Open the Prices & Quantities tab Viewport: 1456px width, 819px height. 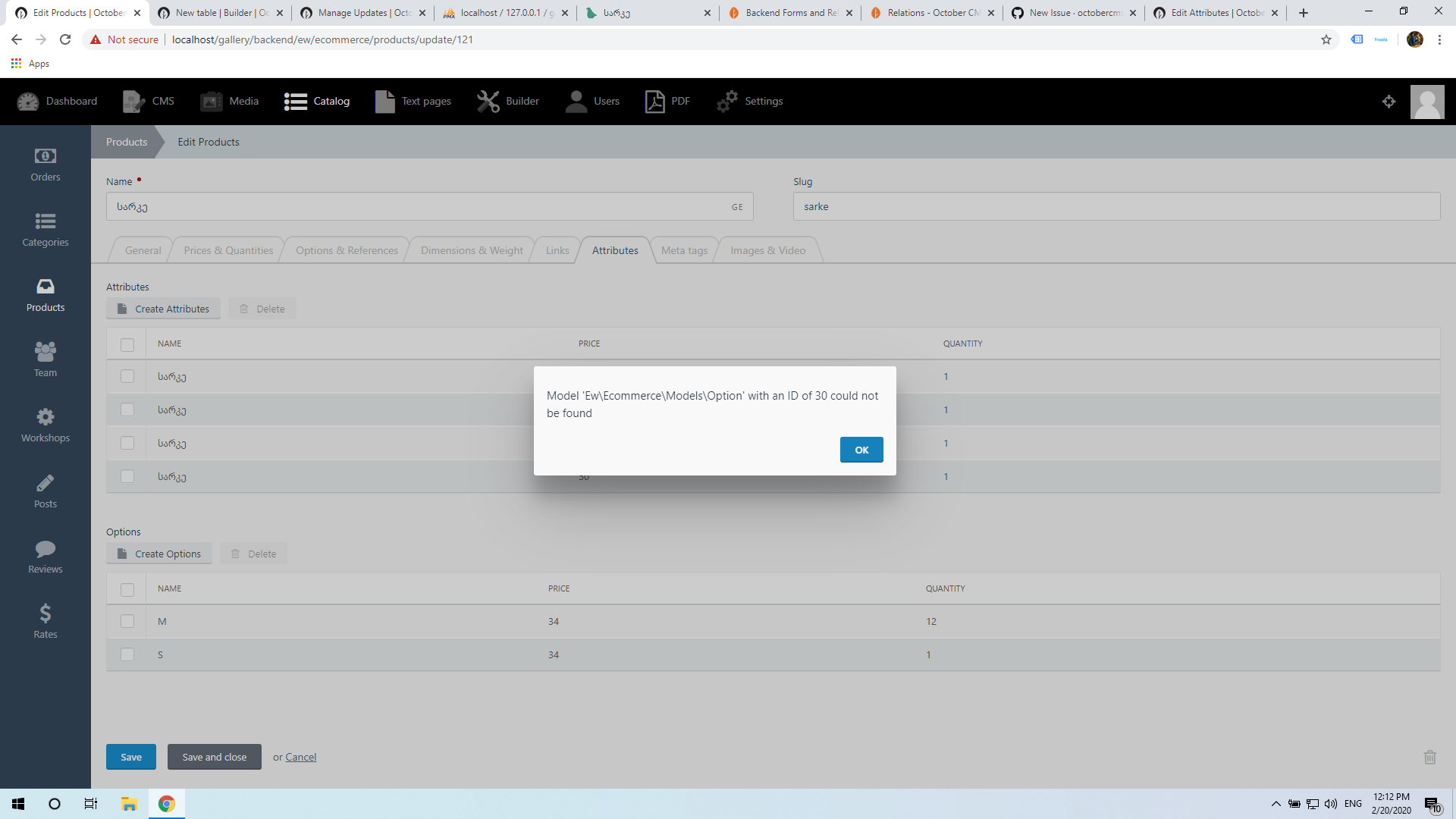click(227, 250)
